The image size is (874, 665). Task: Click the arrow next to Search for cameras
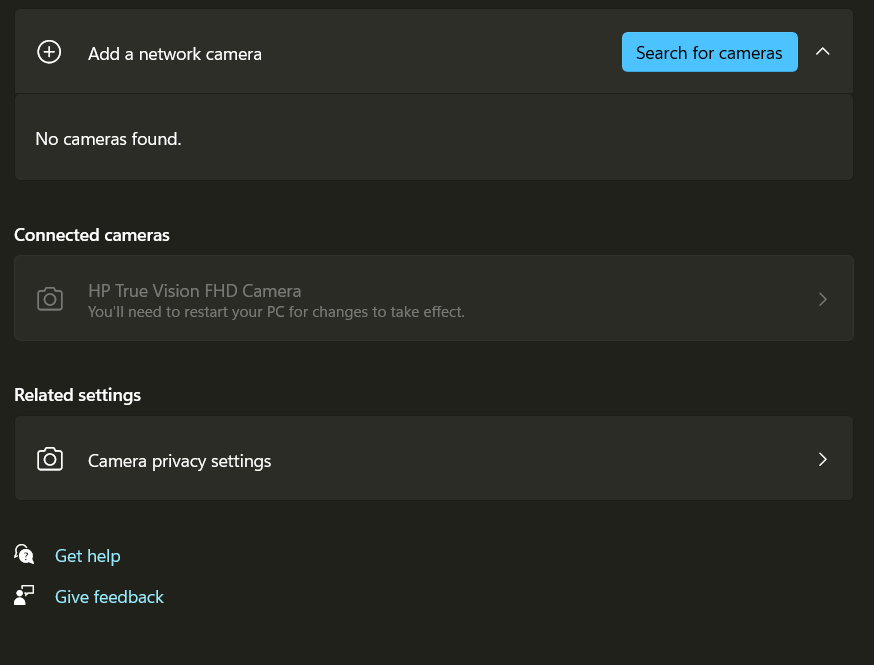point(822,51)
